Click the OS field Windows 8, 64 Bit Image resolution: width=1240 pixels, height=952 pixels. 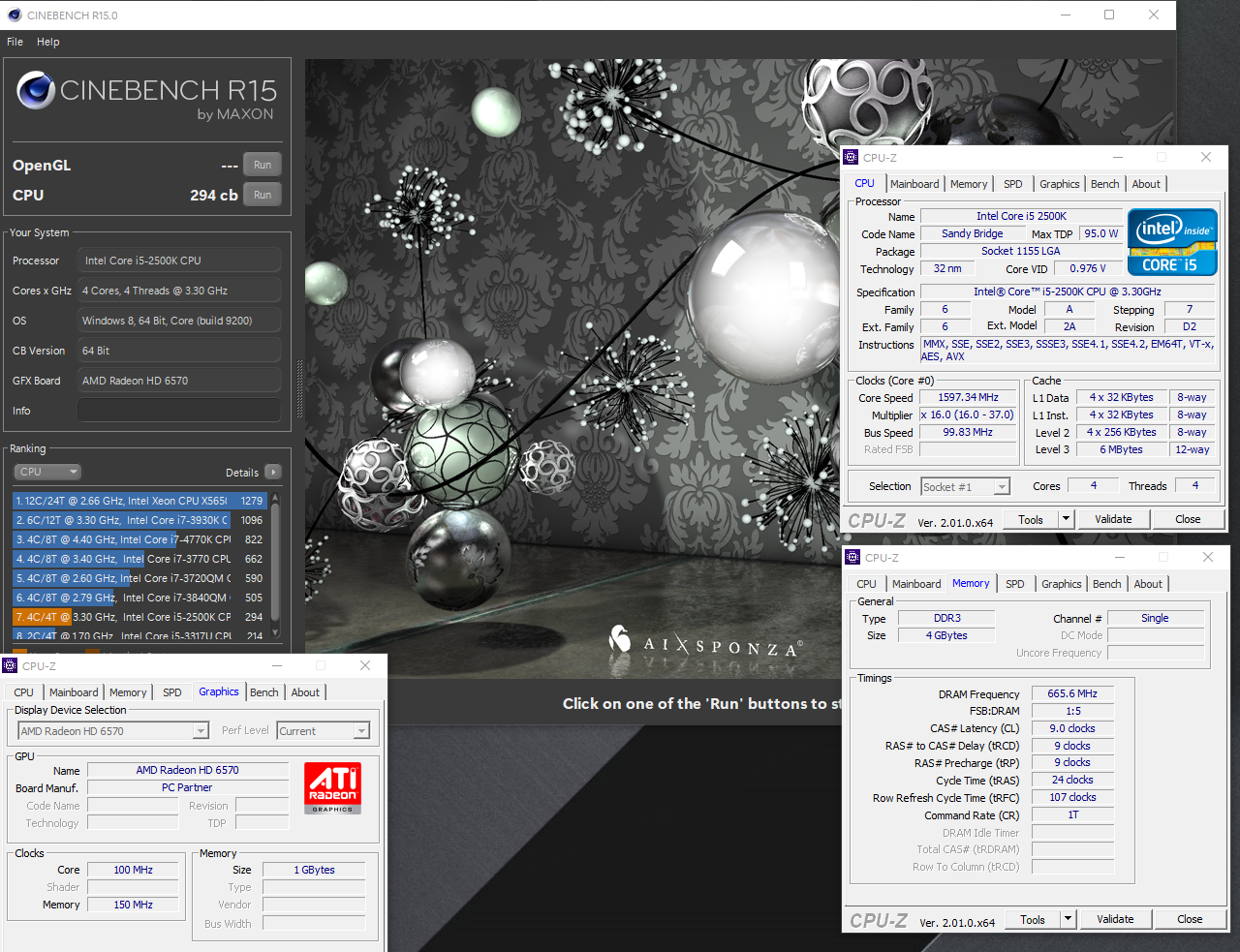click(x=179, y=321)
